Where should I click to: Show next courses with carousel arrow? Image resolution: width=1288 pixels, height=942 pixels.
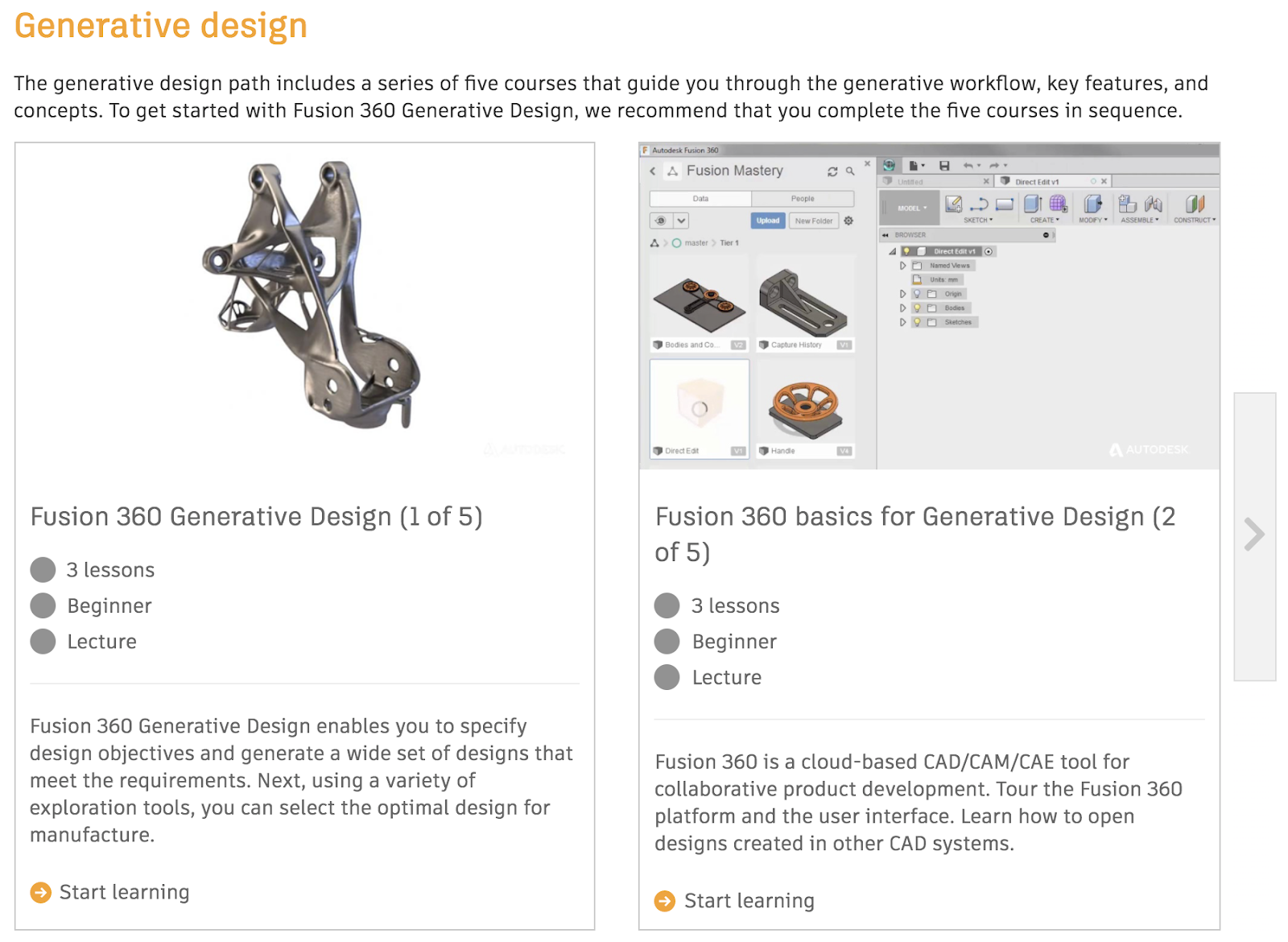pos(1254,535)
